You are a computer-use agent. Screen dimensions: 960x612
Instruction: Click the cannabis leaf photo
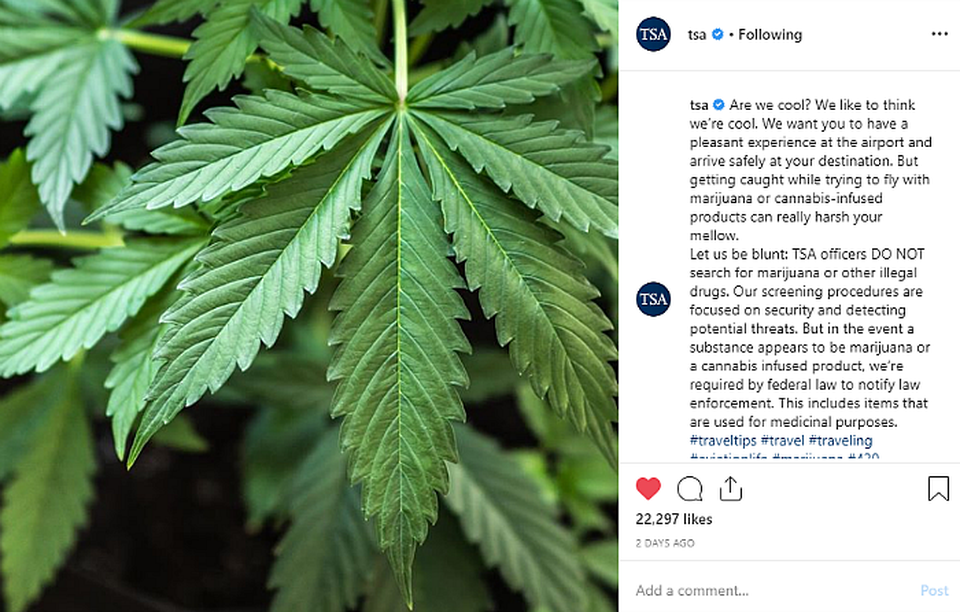click(309, 306)
